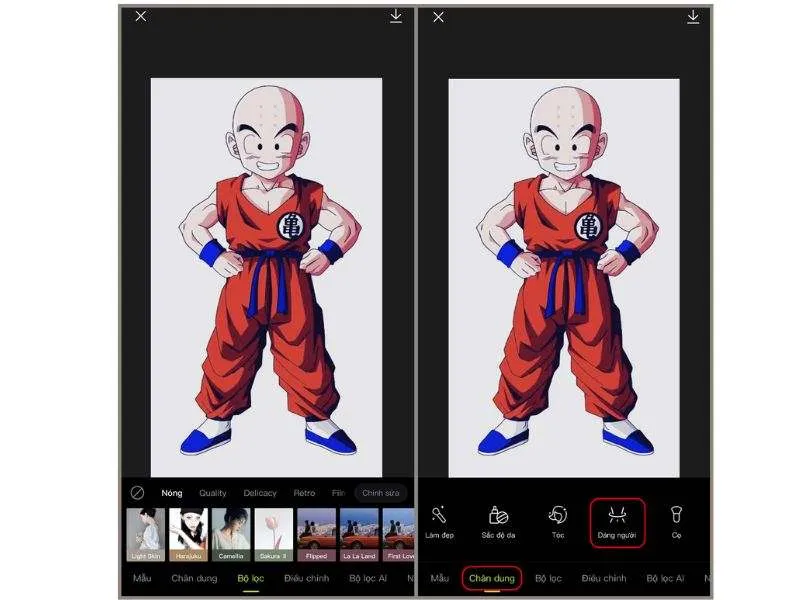The height and width of the screenshot is (600, 800).
Task: Apply the Light Skin filter thumbnail
Action: coord(146,534)
